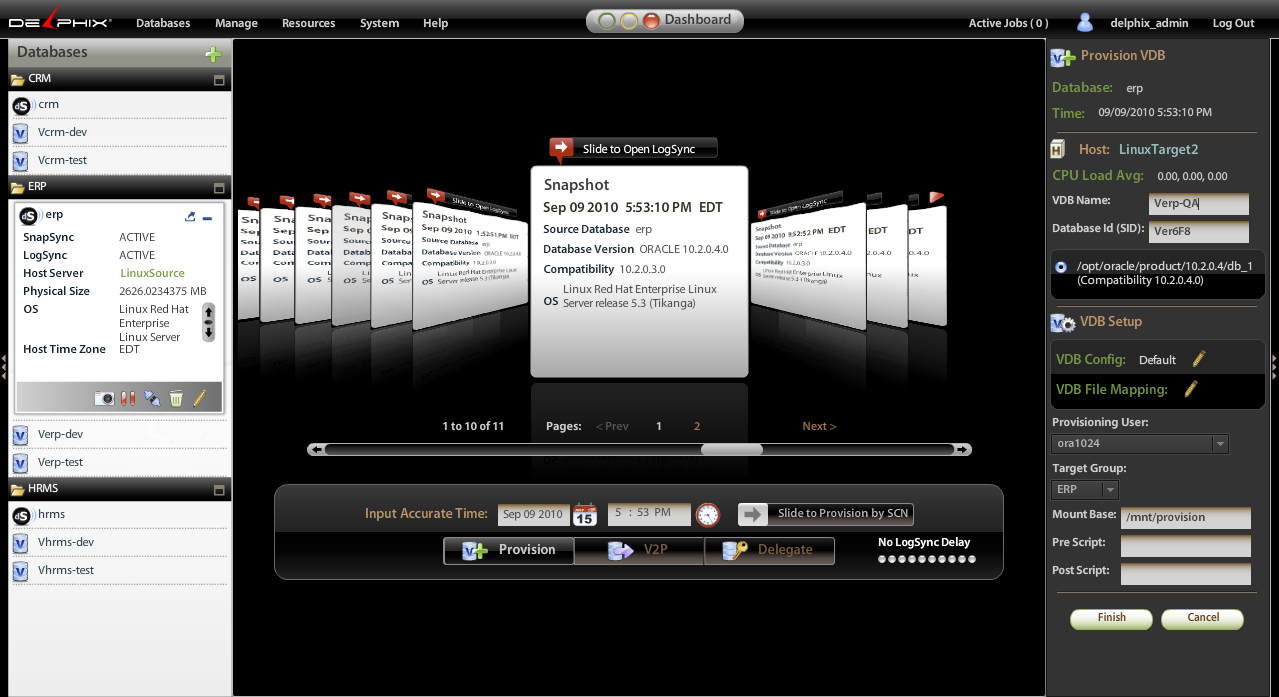
Task: Collapse the HRMS group
Action: [220, 490]
